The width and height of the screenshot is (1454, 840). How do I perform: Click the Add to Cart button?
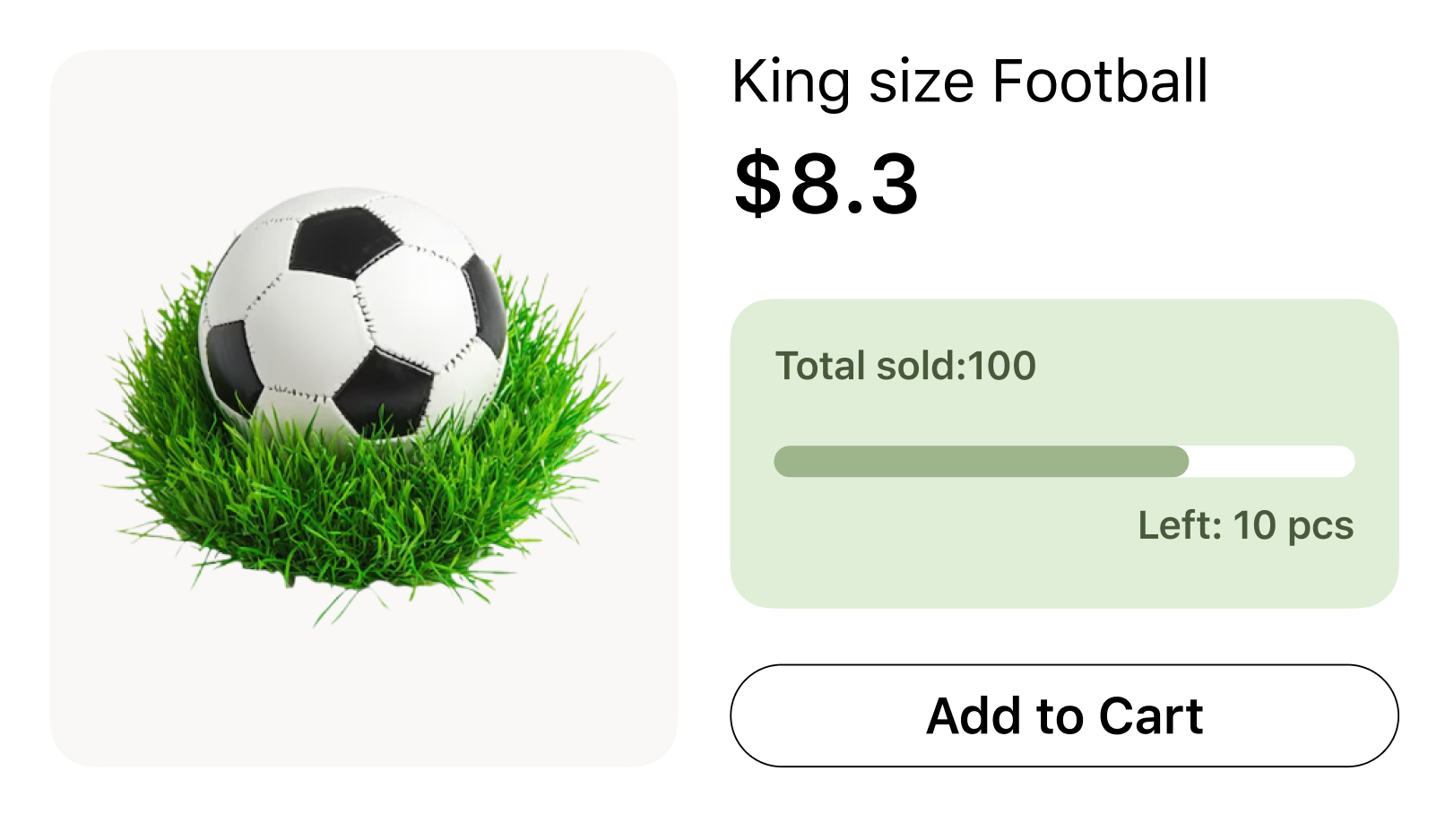[x=1064, y=715]
